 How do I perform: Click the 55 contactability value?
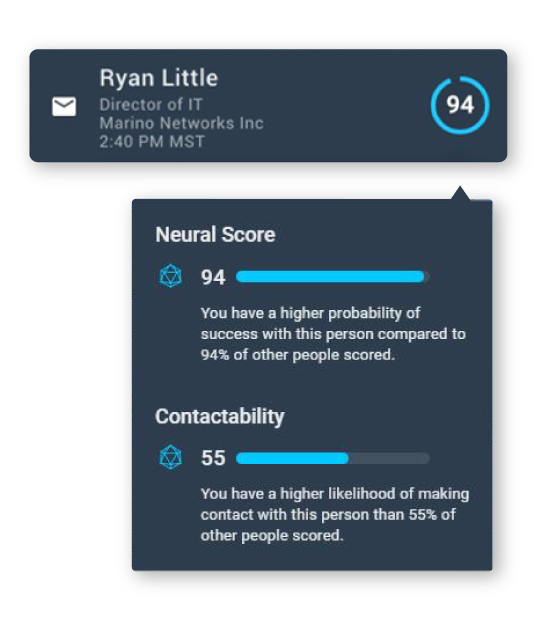(213, 458)
